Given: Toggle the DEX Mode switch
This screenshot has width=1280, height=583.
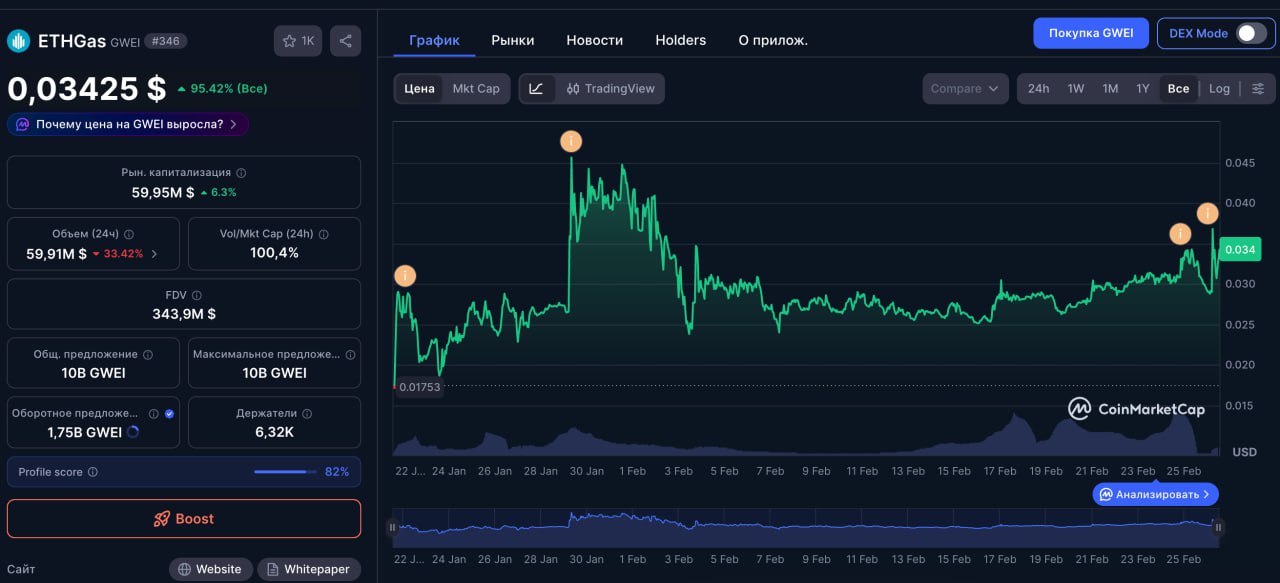Looking at the screenshot, I should [x=1251, y=33].
